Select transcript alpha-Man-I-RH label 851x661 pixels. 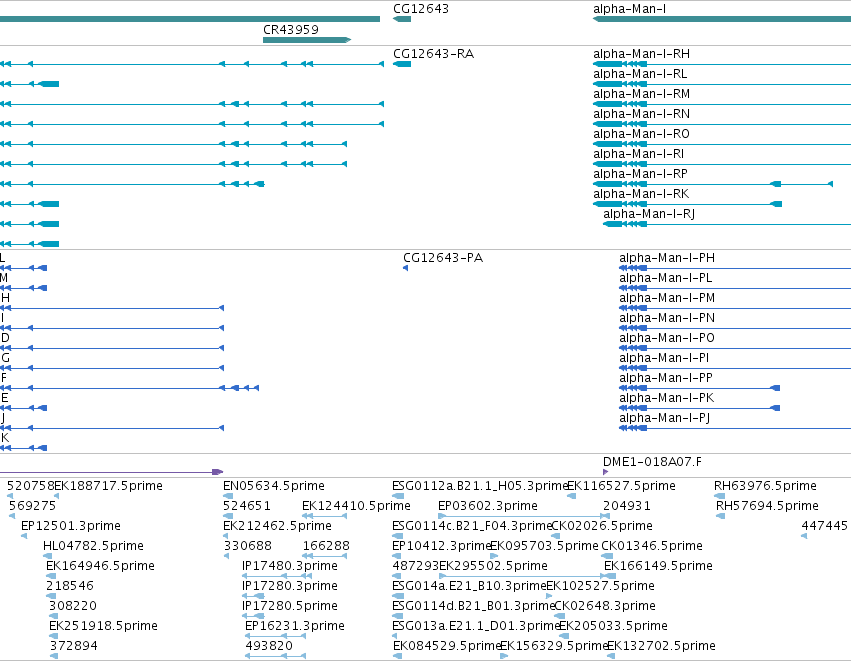tap(642, 54)
